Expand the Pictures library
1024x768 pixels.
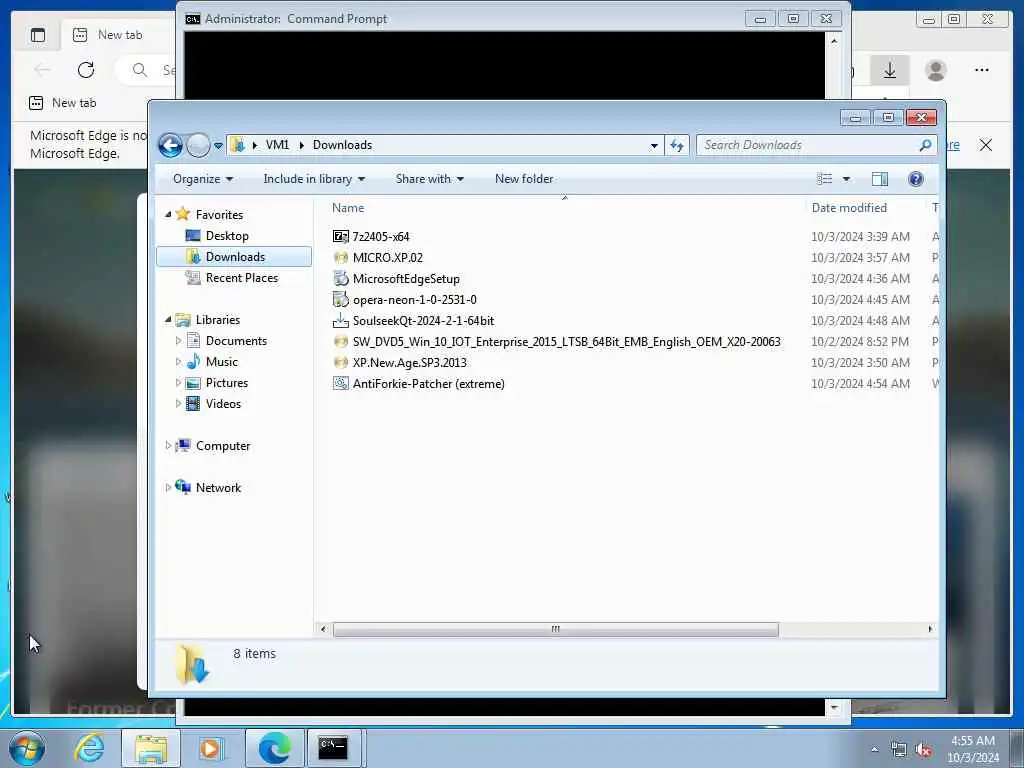point(178,383)
